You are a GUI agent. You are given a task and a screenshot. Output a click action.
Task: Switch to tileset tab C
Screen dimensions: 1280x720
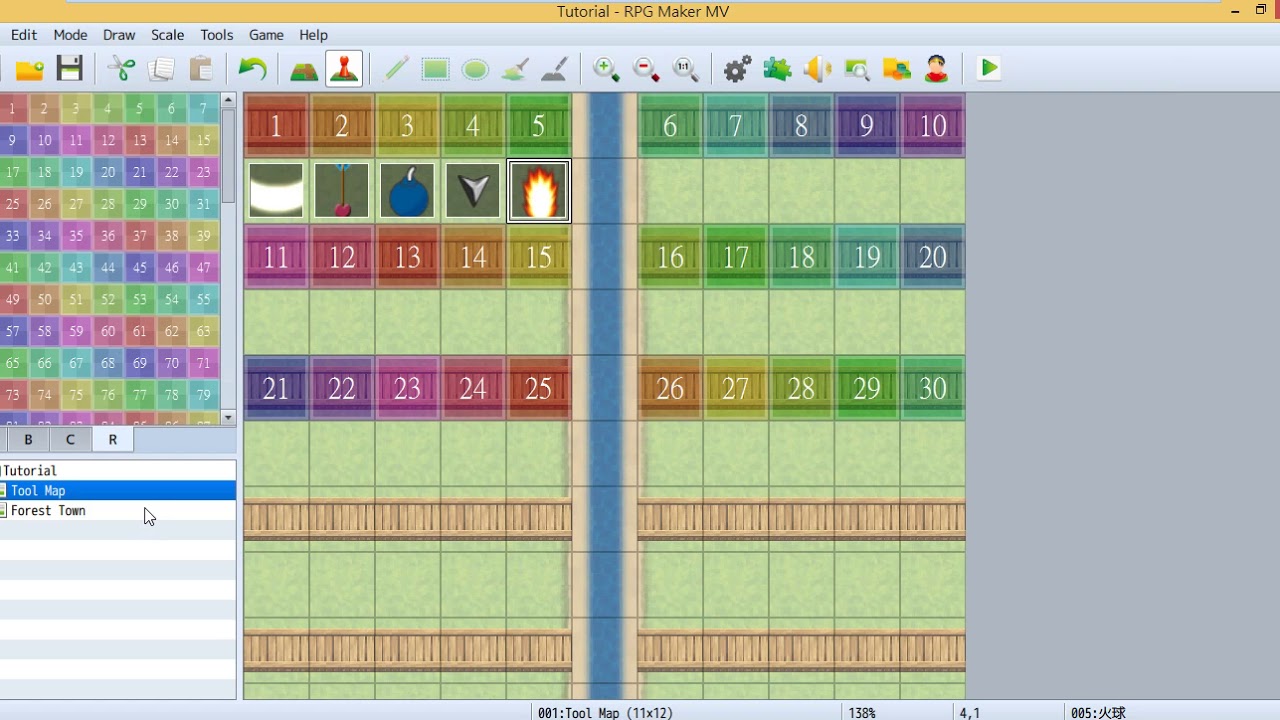click(x=70, y=440)
